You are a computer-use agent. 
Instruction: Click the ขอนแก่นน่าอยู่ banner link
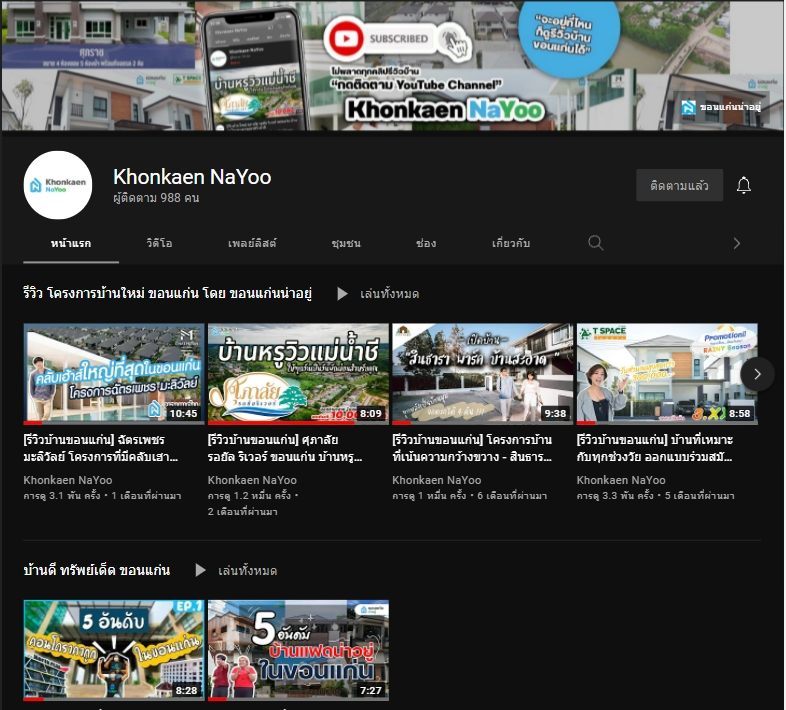pos(721,107)
